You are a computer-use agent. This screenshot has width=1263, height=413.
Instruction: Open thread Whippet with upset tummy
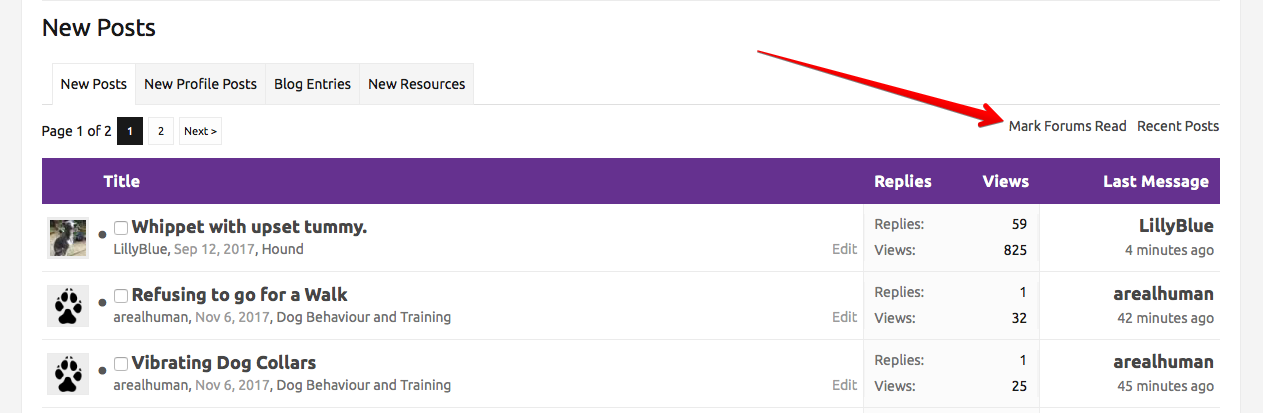[249, 227]
